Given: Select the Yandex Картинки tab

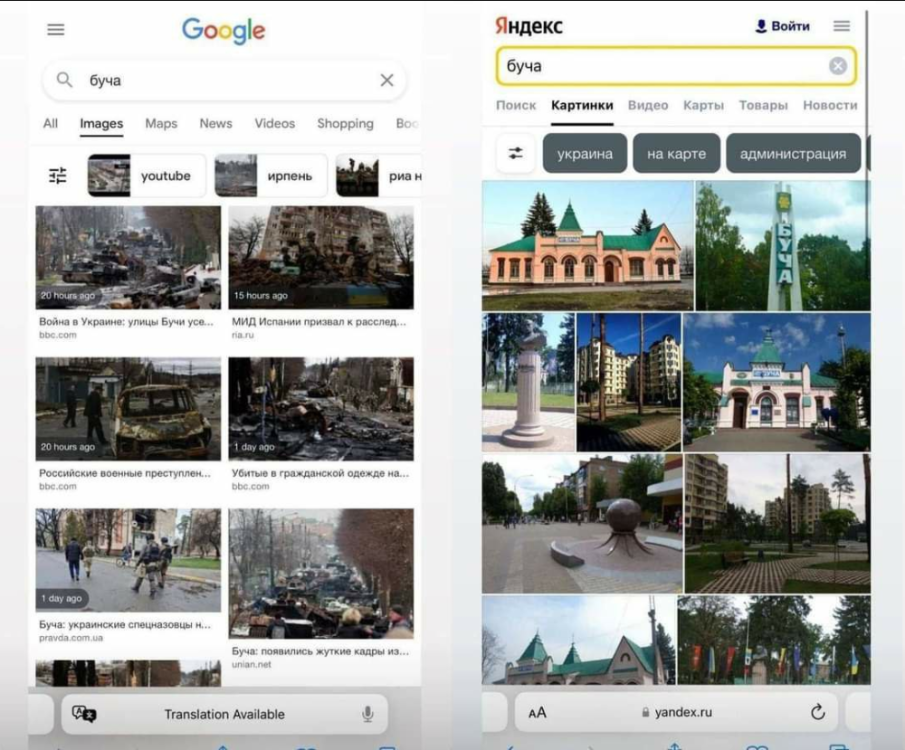Looking at the screenshot, I should tap(582, 106).
